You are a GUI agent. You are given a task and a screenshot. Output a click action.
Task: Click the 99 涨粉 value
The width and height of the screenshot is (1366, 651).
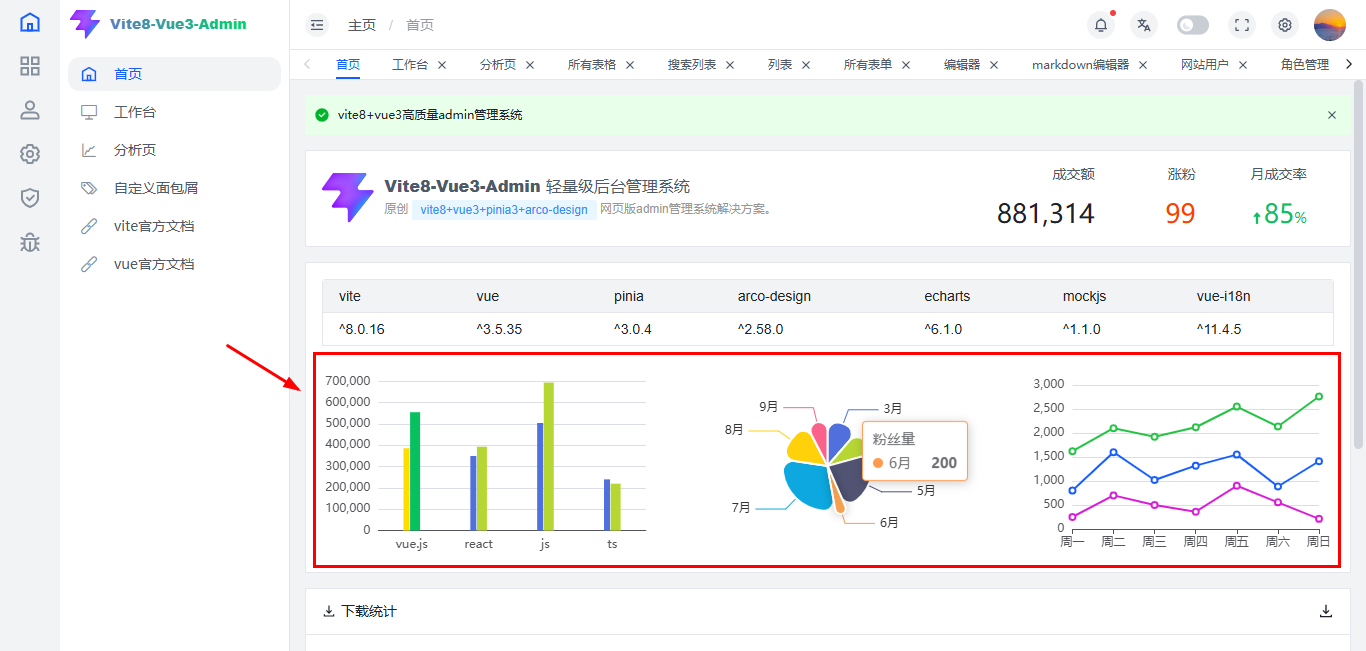click(x=1180, y=213)
